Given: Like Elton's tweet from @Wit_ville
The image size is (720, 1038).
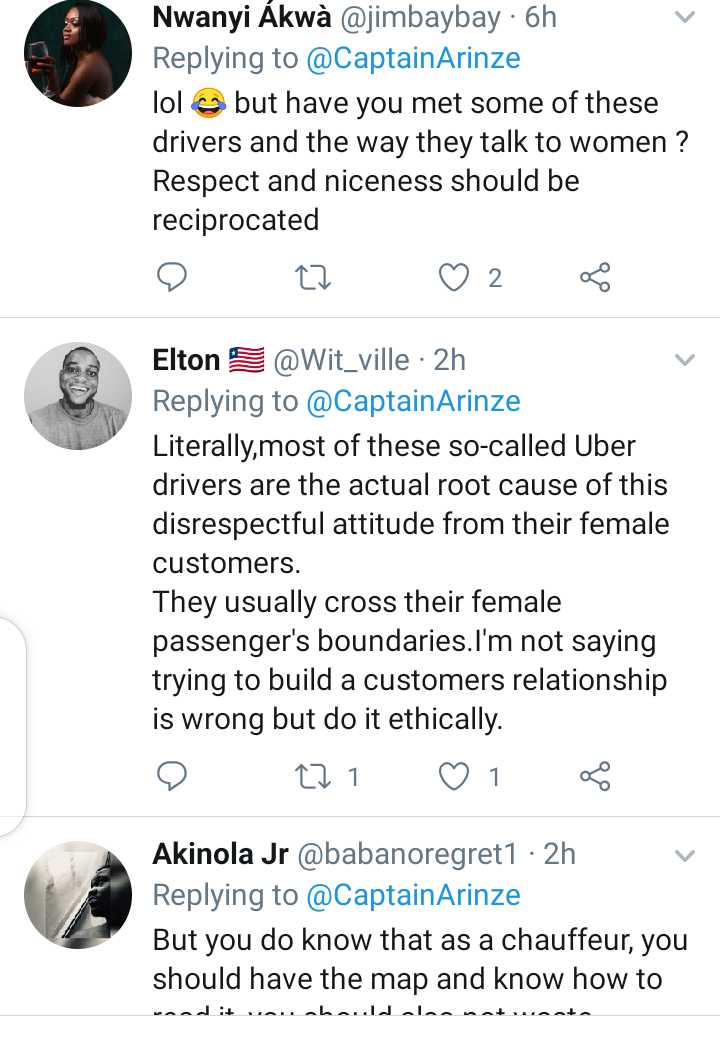Looking at the screenshot, I should coord(454,777).
